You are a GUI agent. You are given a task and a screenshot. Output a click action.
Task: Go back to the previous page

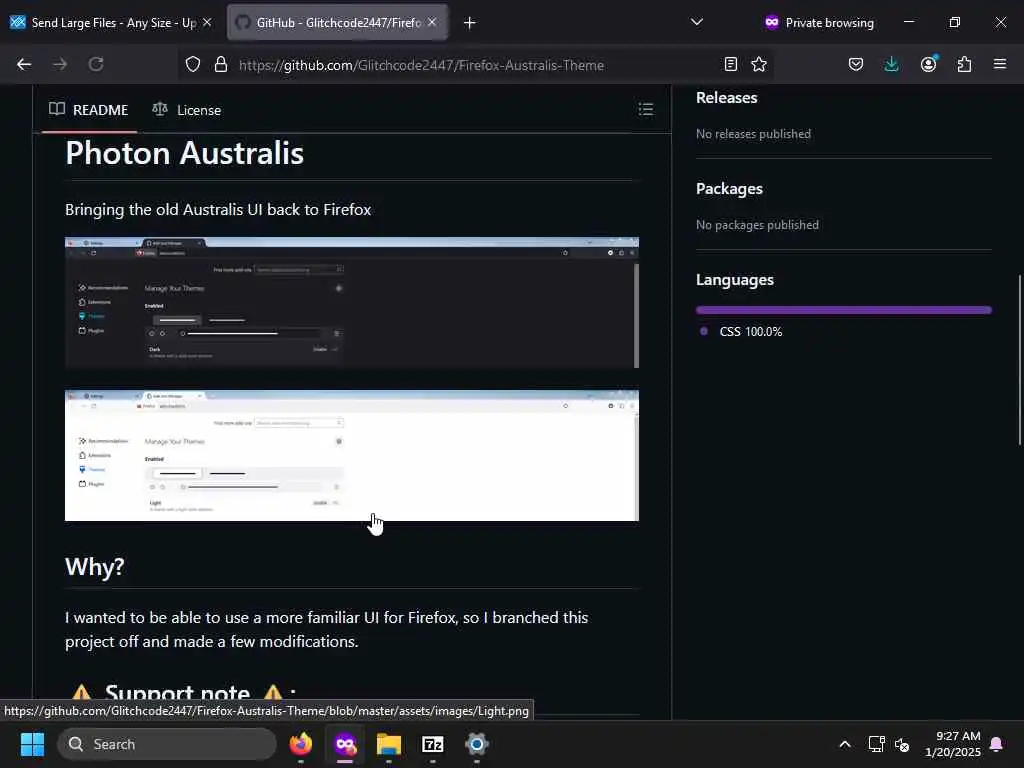(24, 64)
